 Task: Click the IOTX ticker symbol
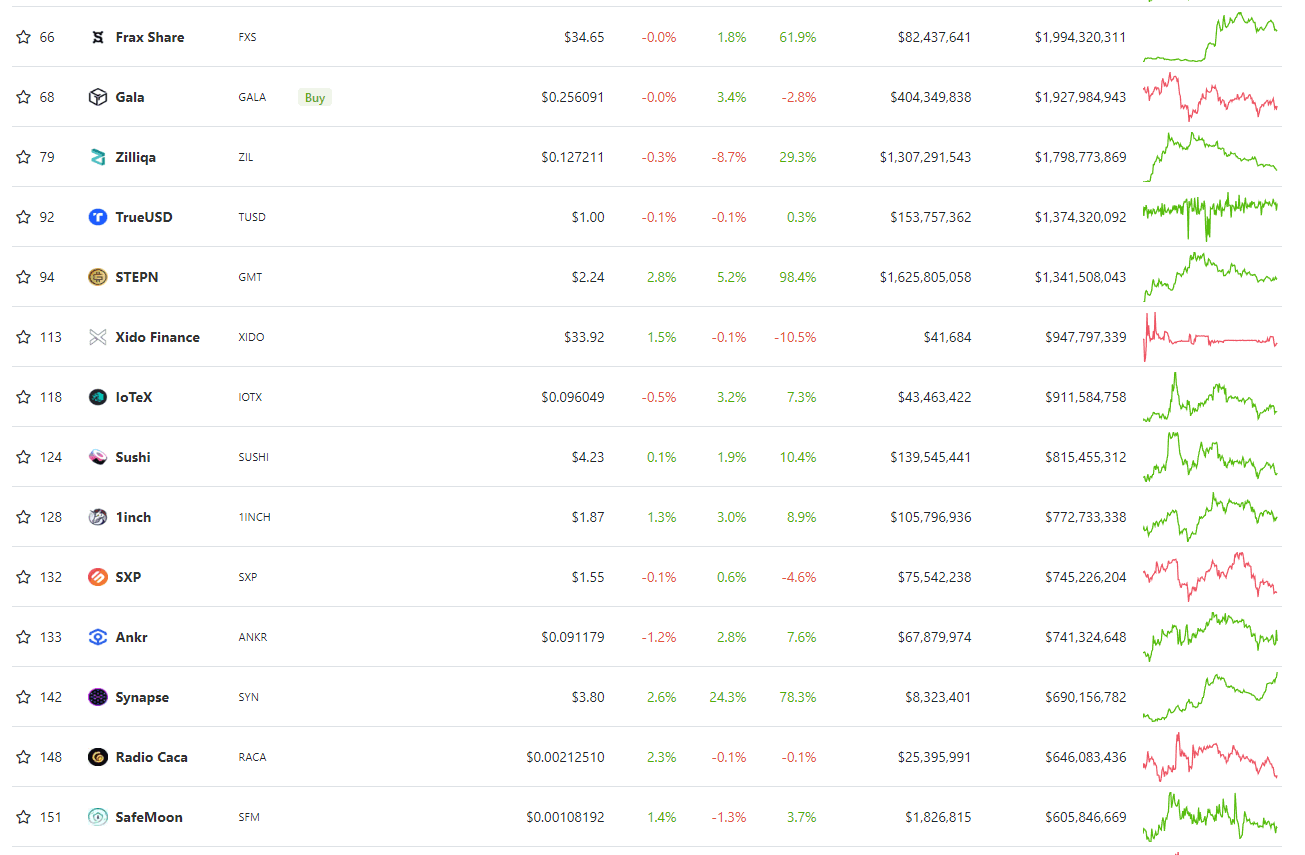coord(250,397)
